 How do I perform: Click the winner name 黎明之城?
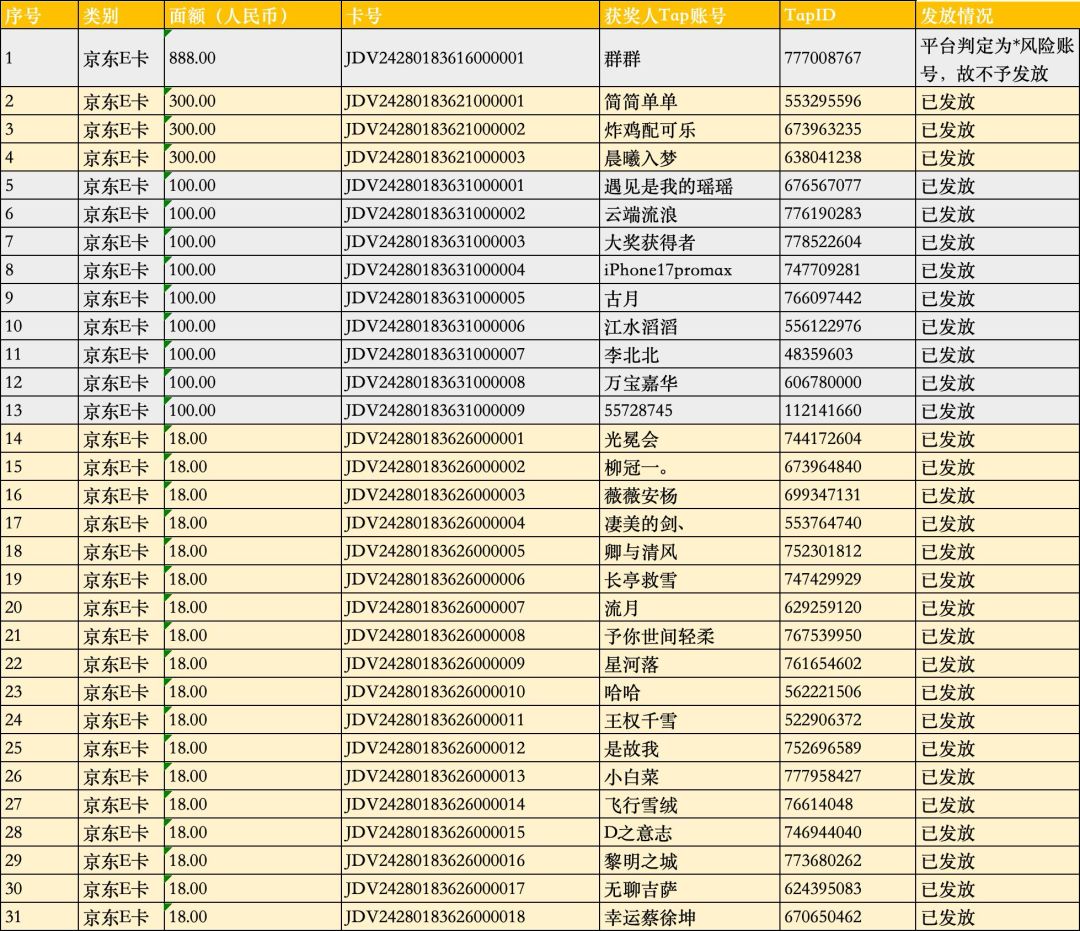(x=641, y=861)
